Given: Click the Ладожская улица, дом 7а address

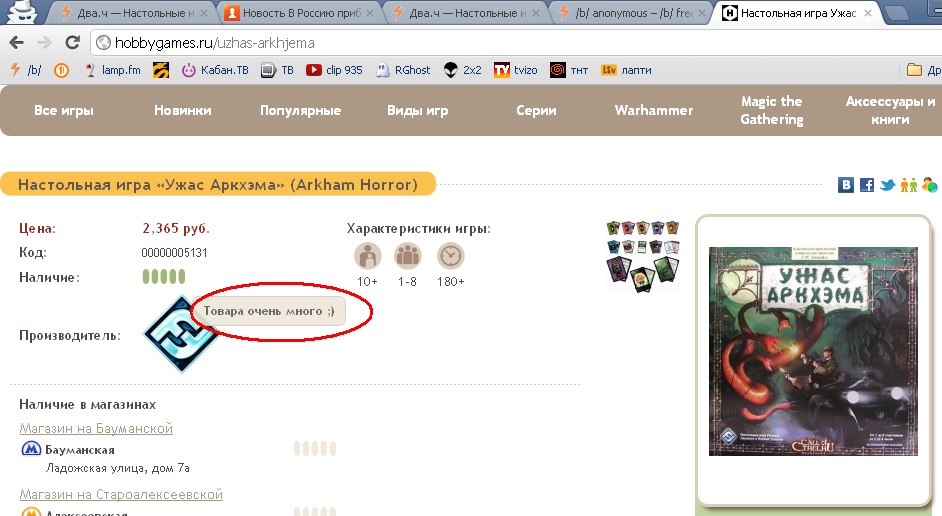Looking at the screenshot, I should click(x=118, y=468).
